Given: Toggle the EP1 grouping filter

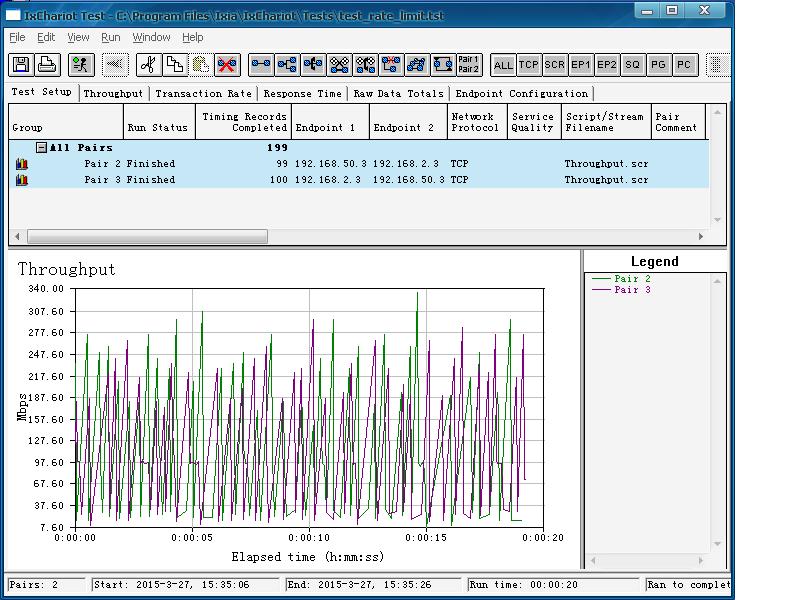Looking at the screenshot, I should coord(581,65).
